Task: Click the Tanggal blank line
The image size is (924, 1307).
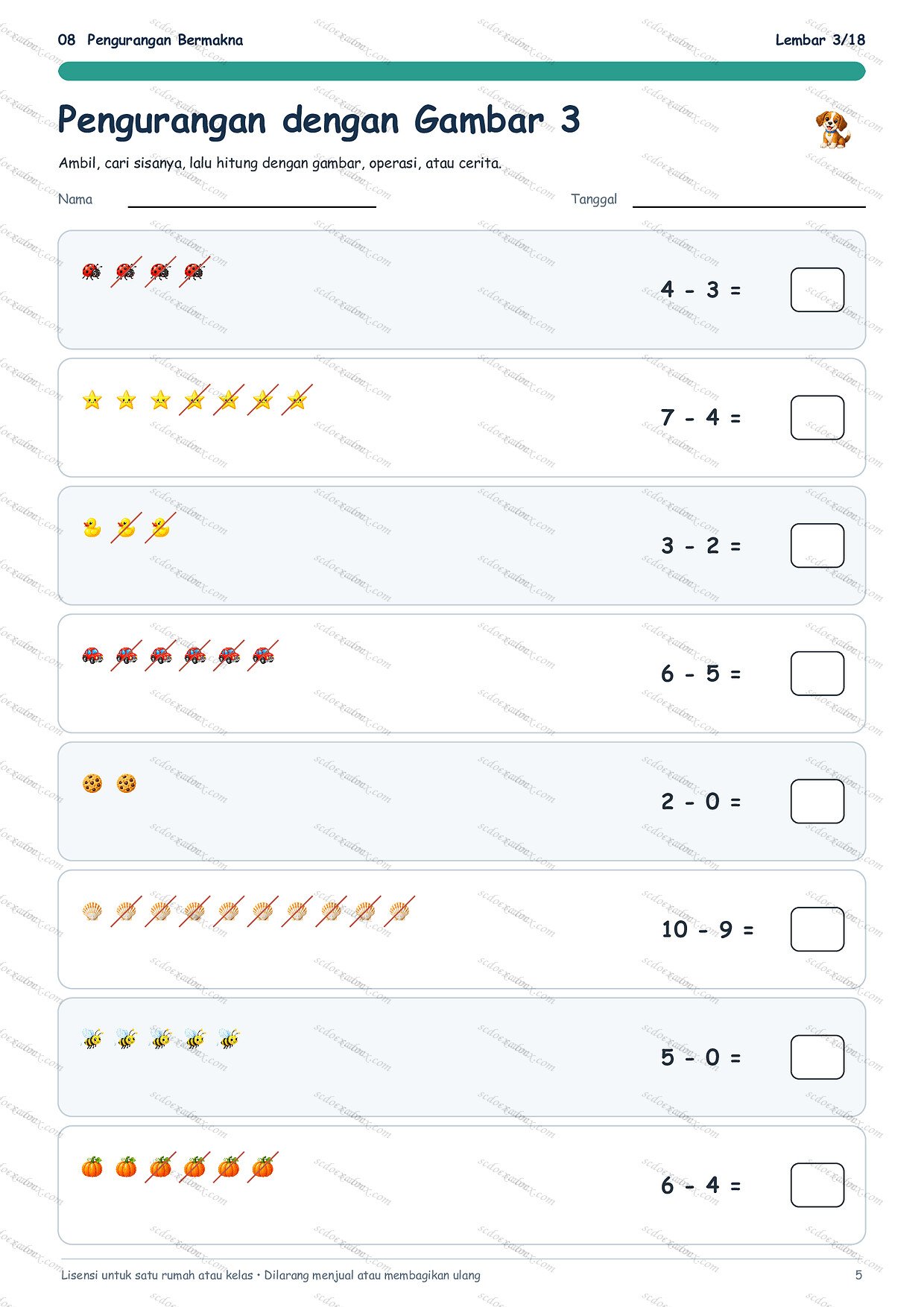Action: tap(749, 206)
